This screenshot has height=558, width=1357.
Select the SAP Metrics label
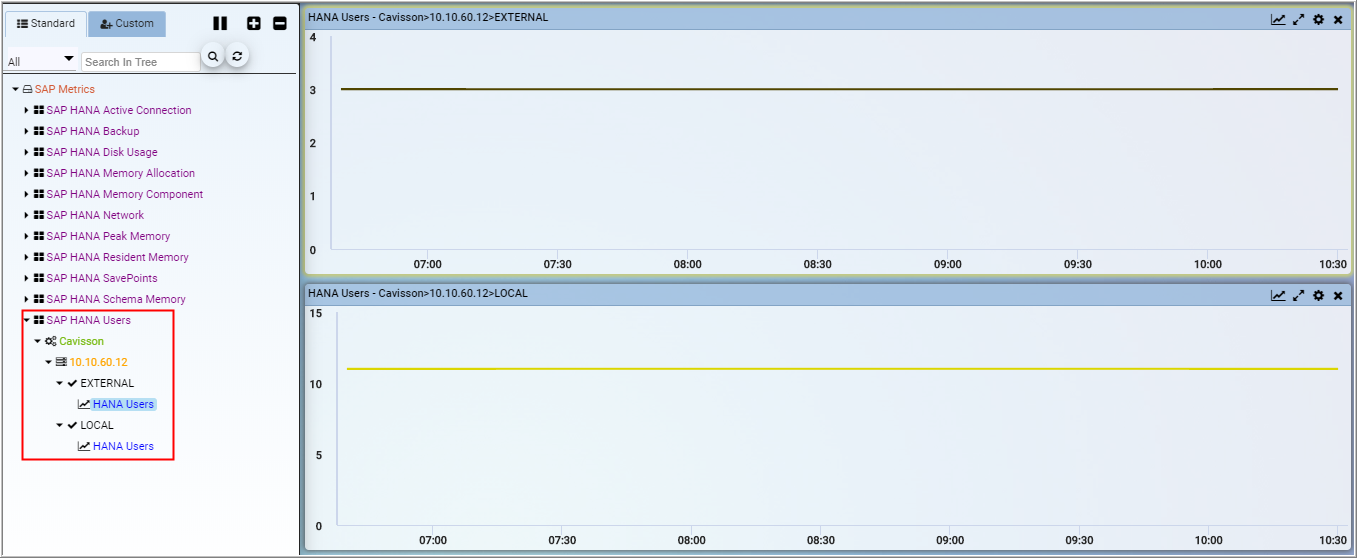tap(65, 90)
